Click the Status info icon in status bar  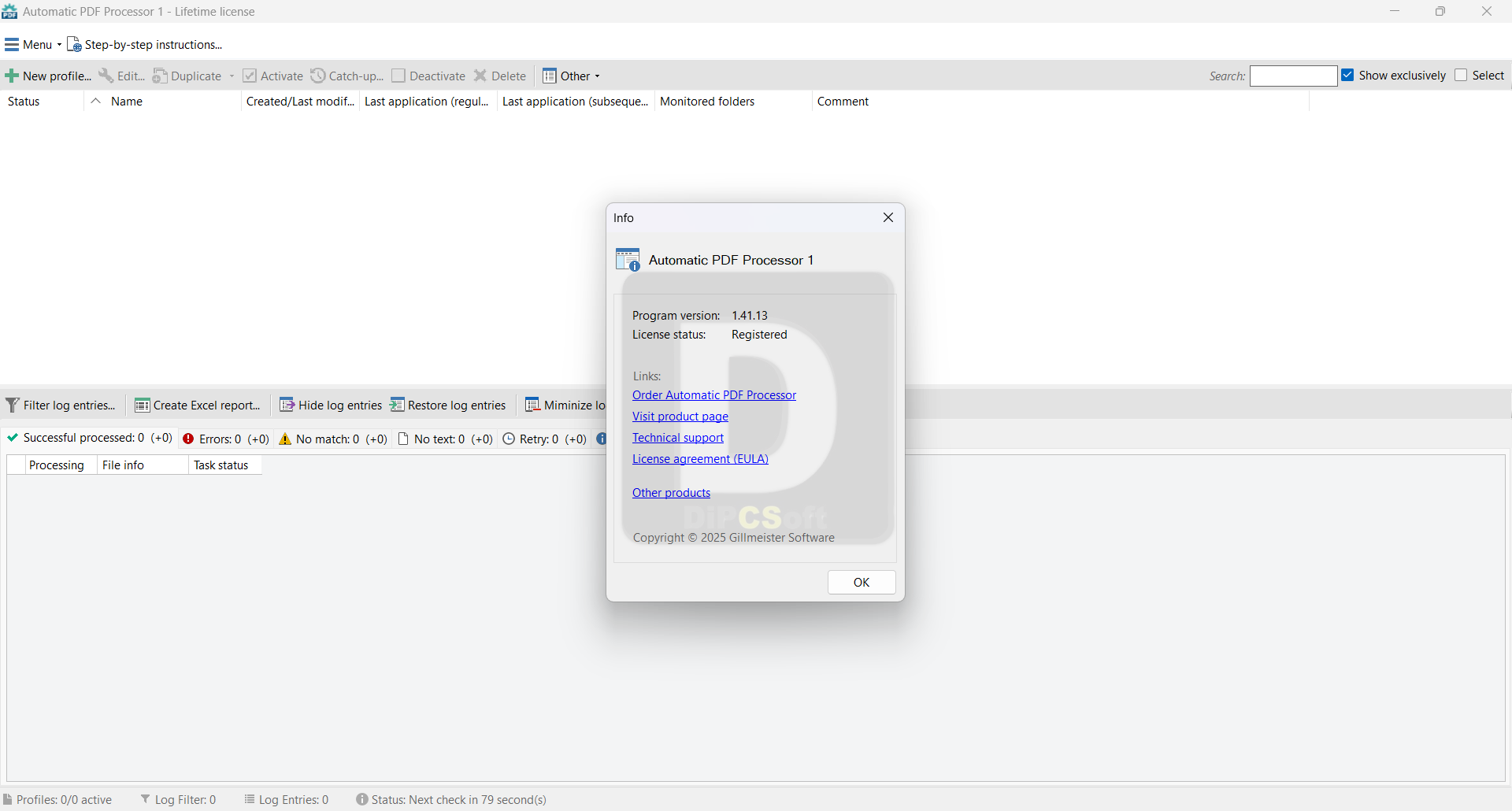[x=362, y=799]
